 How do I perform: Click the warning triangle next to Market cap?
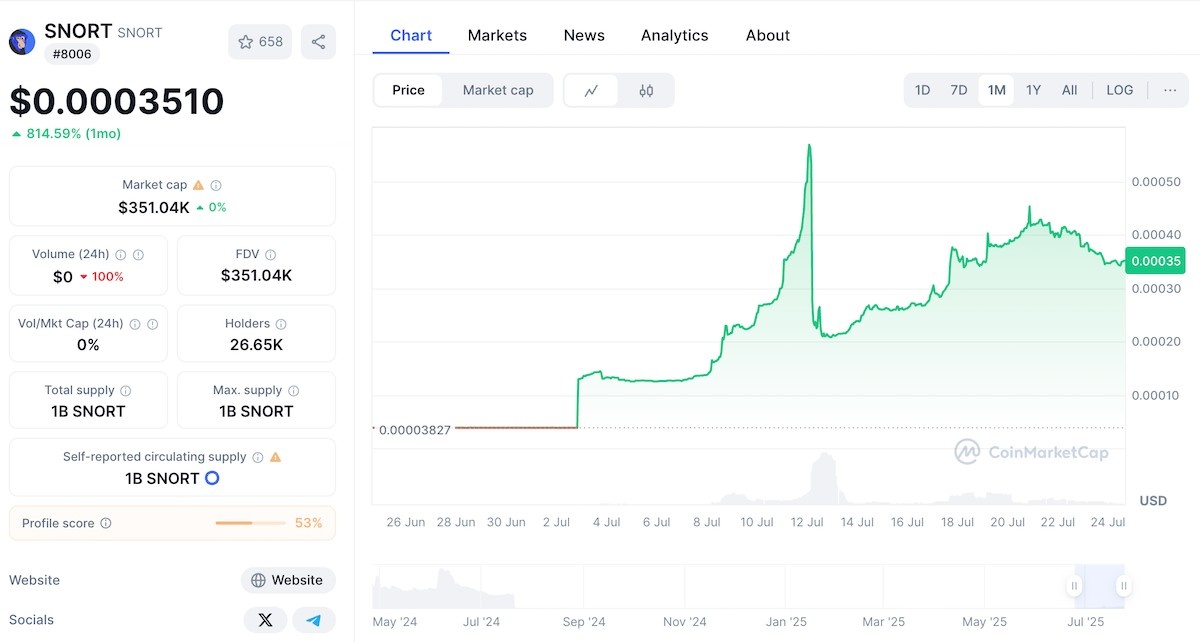[x=198, y=185]
